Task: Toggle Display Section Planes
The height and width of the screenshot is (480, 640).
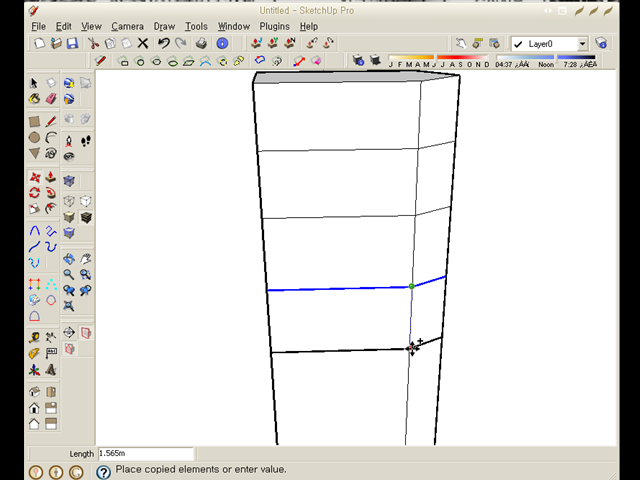Action: (x=85, y=333)
